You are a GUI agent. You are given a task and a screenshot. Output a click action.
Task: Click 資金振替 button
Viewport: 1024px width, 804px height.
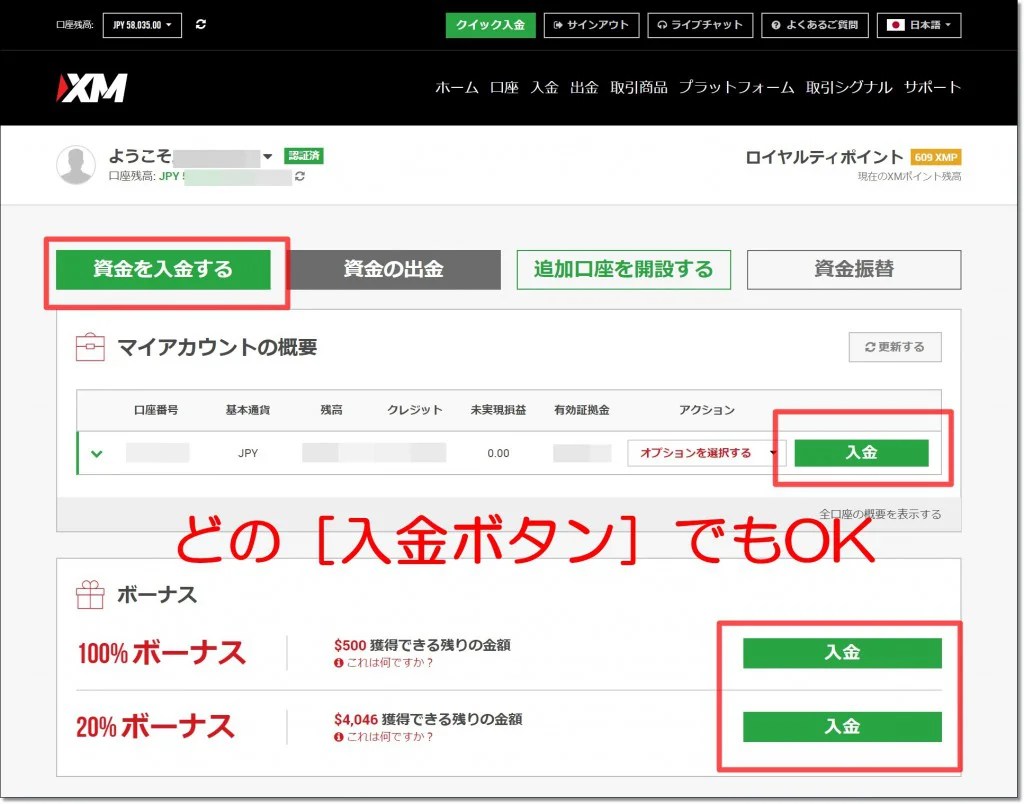click(x=854, y=269)
